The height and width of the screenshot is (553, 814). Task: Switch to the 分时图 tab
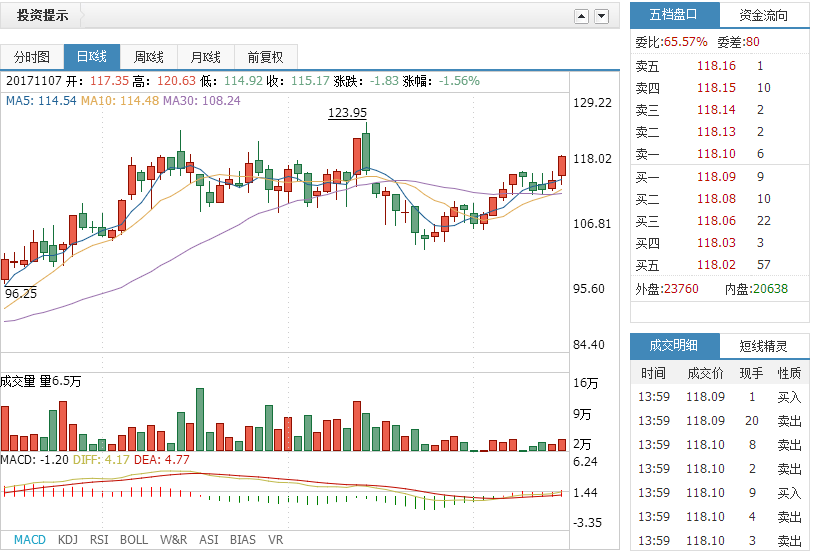coord(32,57)
